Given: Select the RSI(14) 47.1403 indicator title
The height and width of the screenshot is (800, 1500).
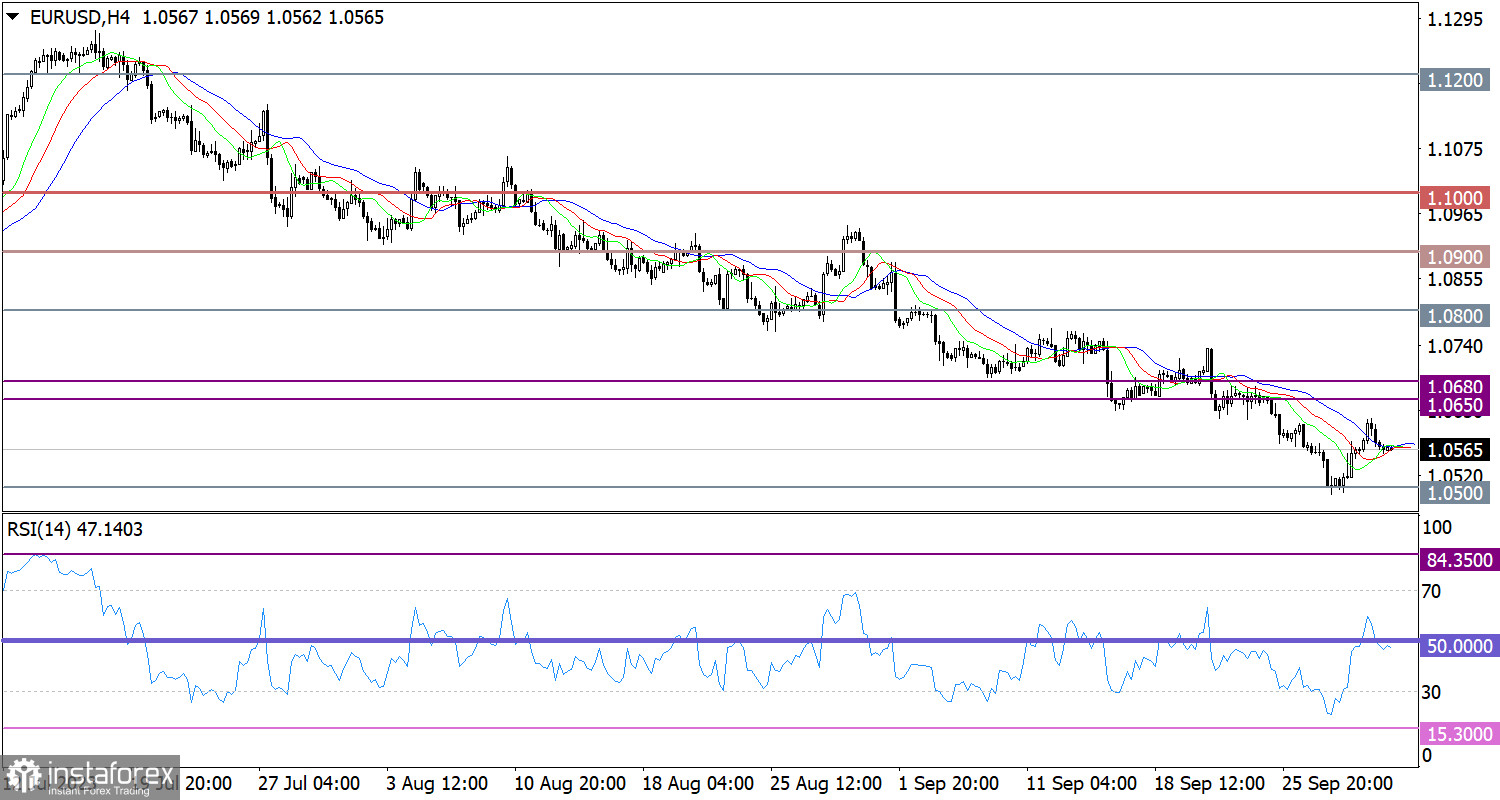Looking at the screenshot, I should tap(75, 530).
